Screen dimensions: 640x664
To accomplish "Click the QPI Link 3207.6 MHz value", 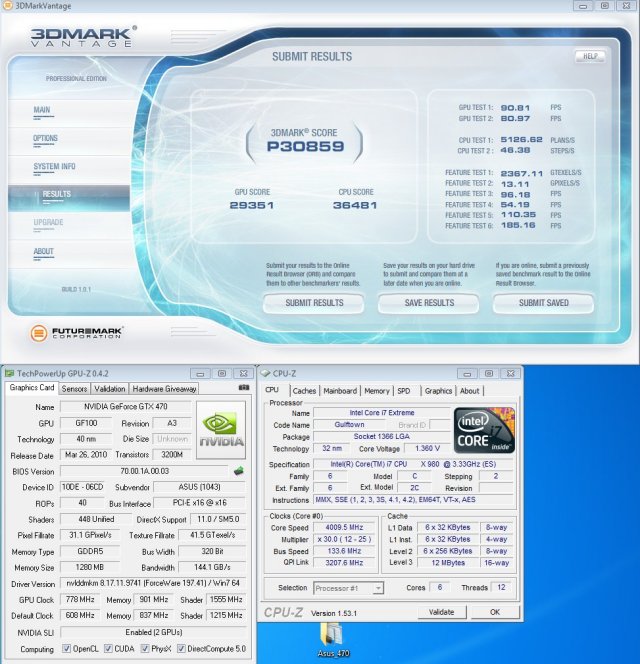I will 344,562.
